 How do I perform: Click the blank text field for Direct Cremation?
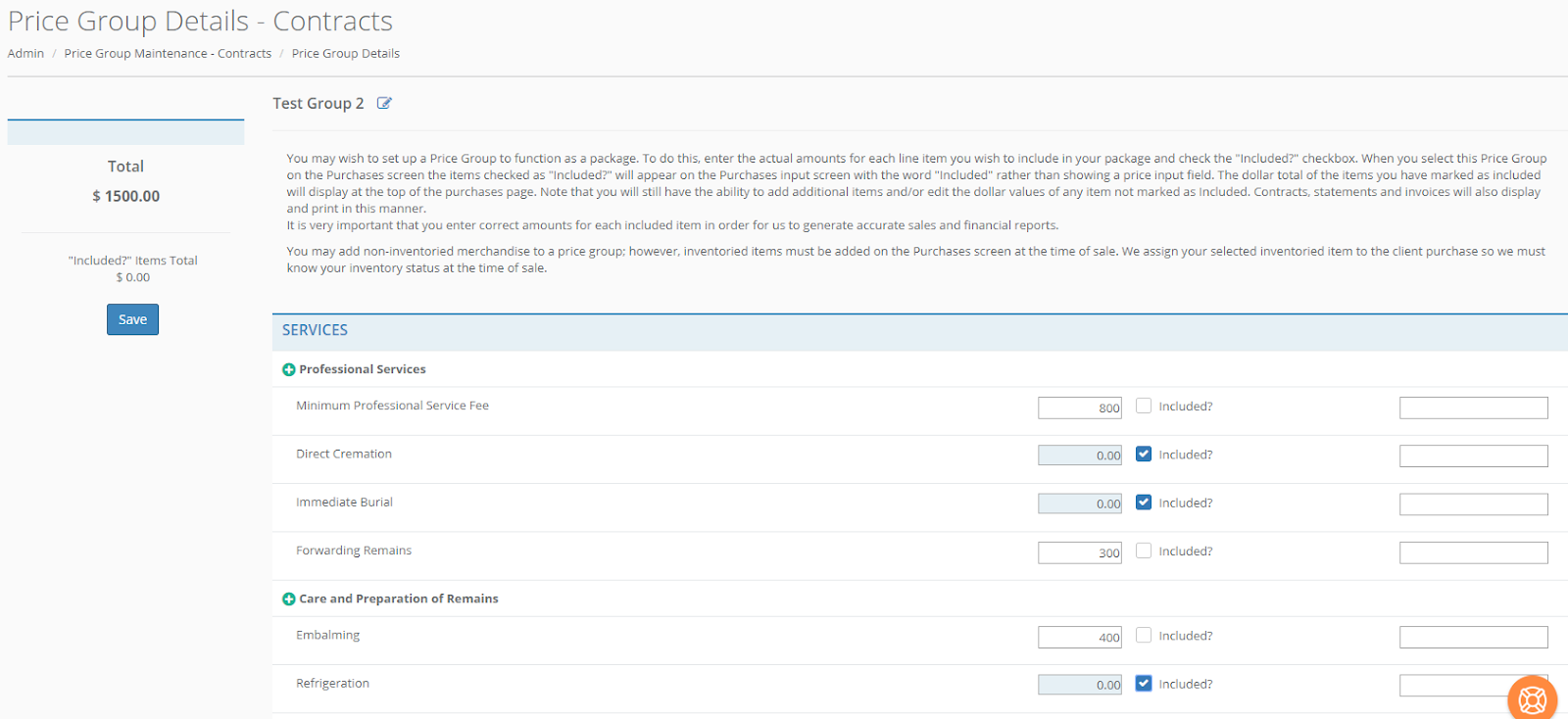1473,455
